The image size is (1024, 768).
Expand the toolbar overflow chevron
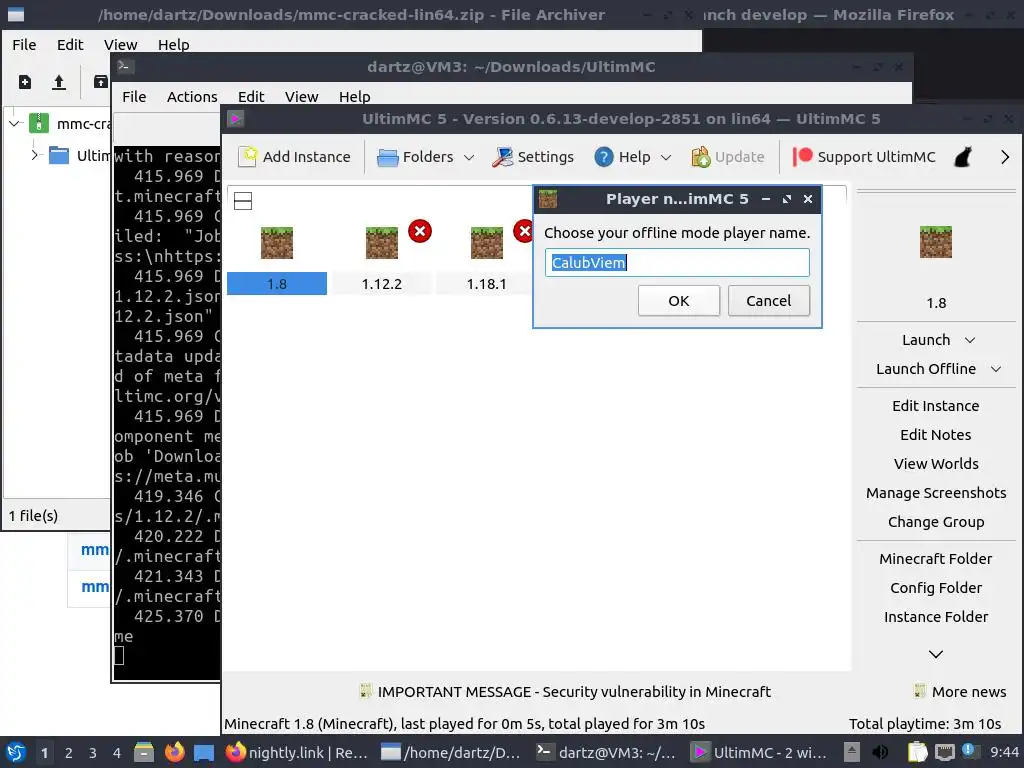[1004, 157]
